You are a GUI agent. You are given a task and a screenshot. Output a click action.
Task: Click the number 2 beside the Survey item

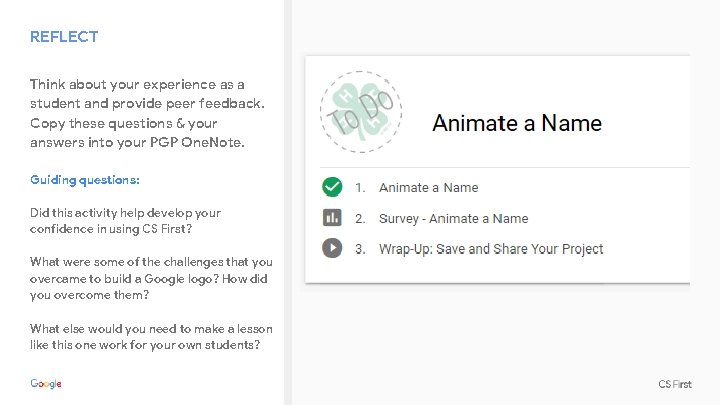358,218
